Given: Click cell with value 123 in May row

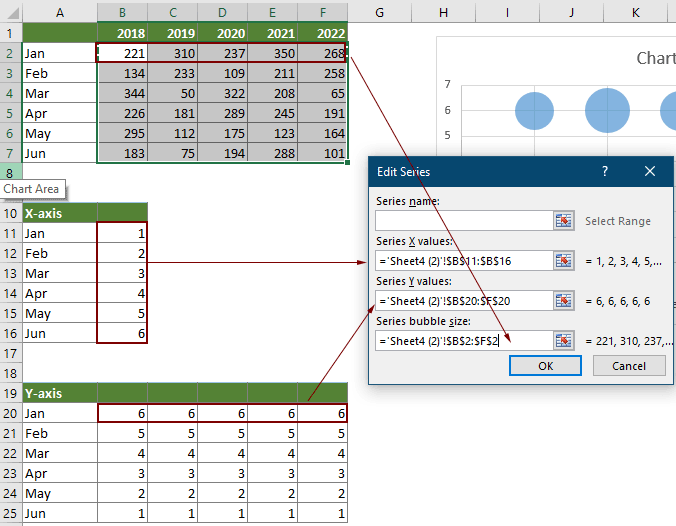Looking at the screenshot, I should (272, 133).
